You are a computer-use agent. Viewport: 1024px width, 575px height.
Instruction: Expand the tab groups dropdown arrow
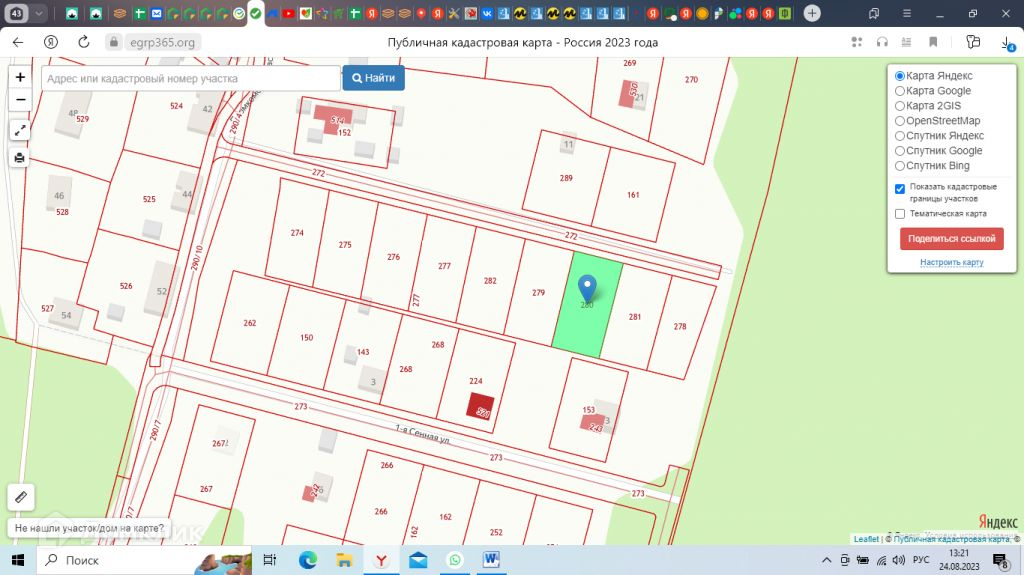39,13
